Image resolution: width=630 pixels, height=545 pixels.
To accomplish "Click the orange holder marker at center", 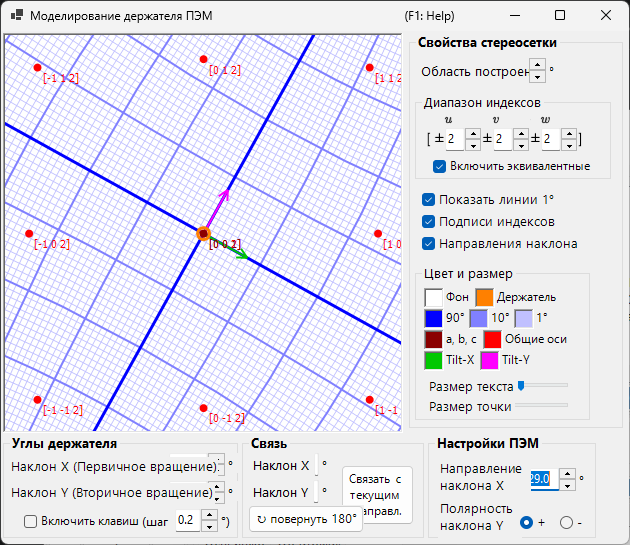I will (x=204, y=234).
